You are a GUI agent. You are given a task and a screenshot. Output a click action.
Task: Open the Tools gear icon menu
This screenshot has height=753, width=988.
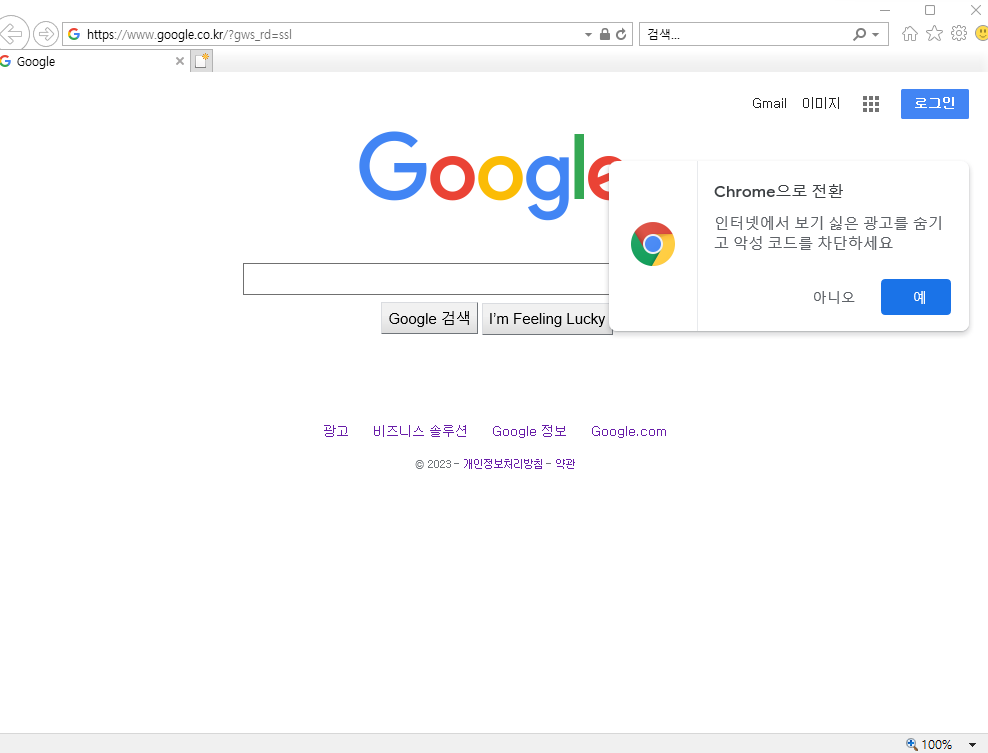click(959, 33)
